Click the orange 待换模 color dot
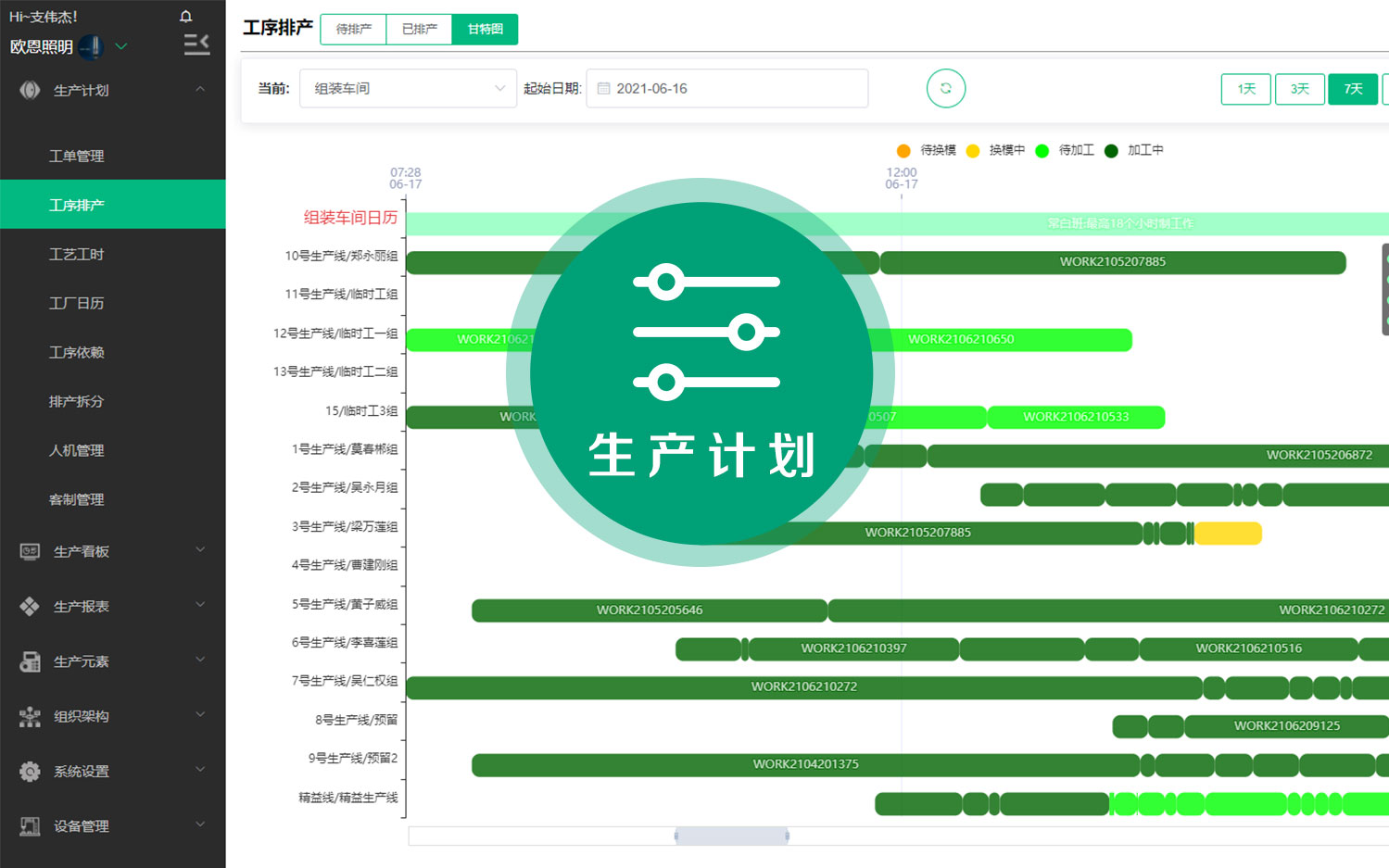The width and height of the screenshot is (1389, 868). (x=903, y=150)
